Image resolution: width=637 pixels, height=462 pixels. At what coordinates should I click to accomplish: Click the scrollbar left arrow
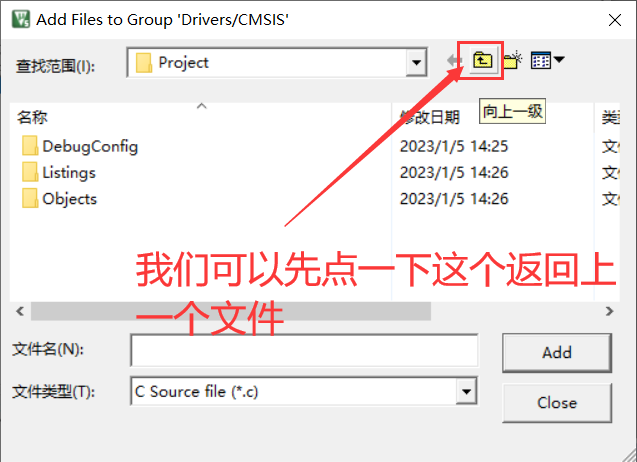pyautogui.click(x=20, y=311)
